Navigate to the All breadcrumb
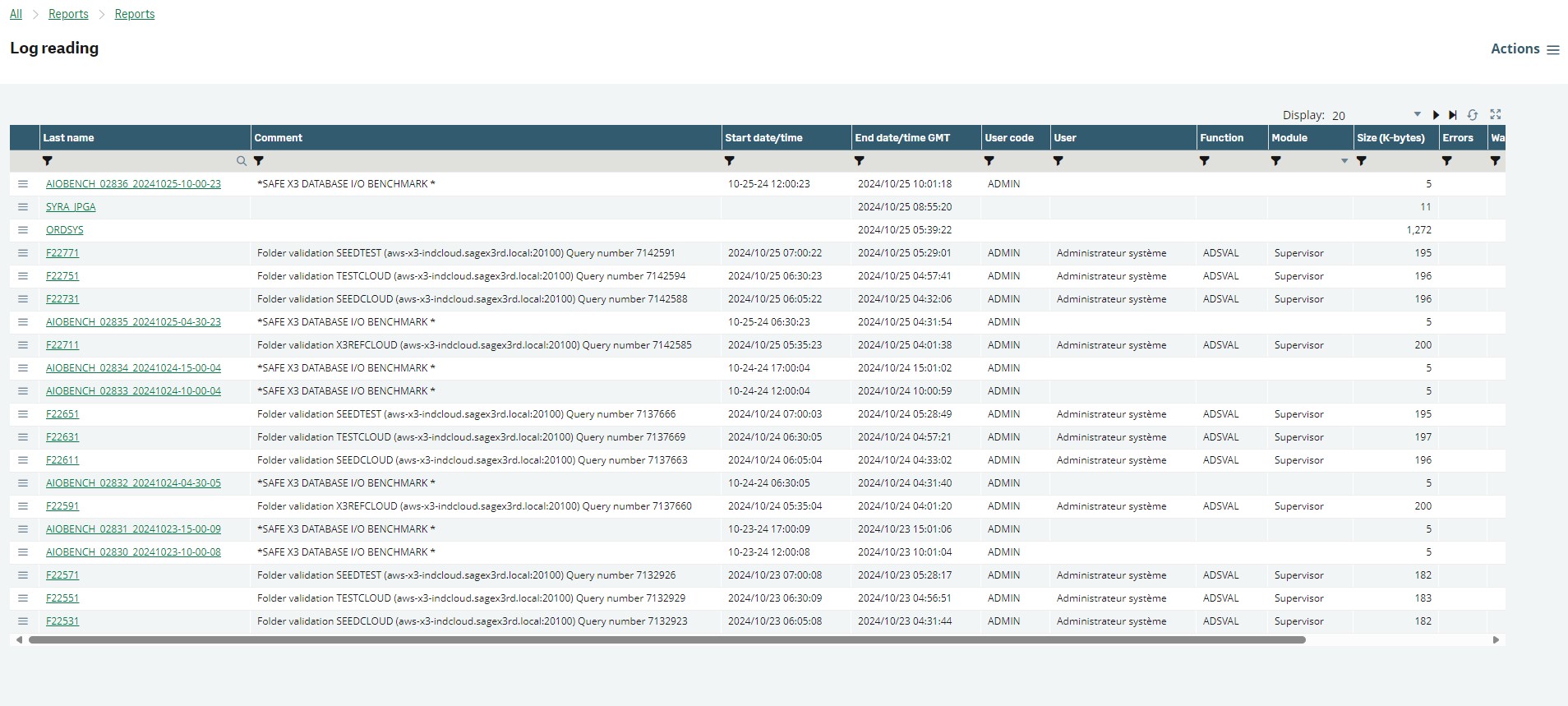The height and width of the screenshot is (706, 1568). tap(16, 14)
